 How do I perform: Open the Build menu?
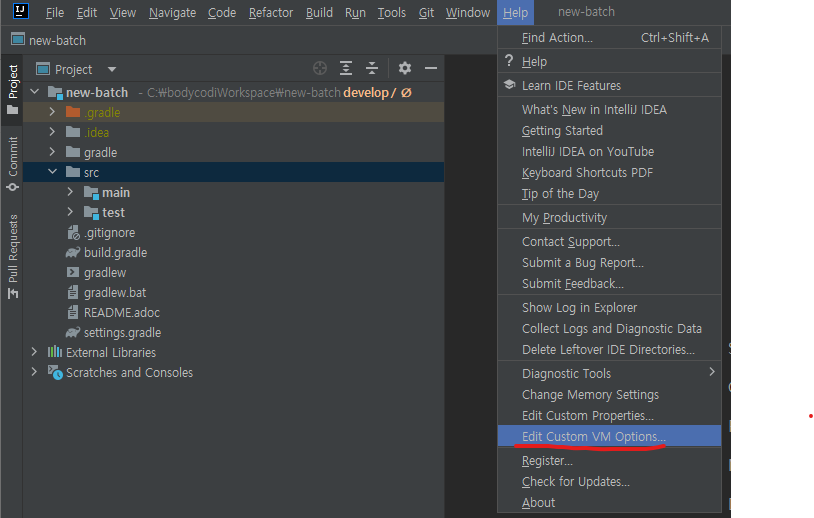click(319, 12)
